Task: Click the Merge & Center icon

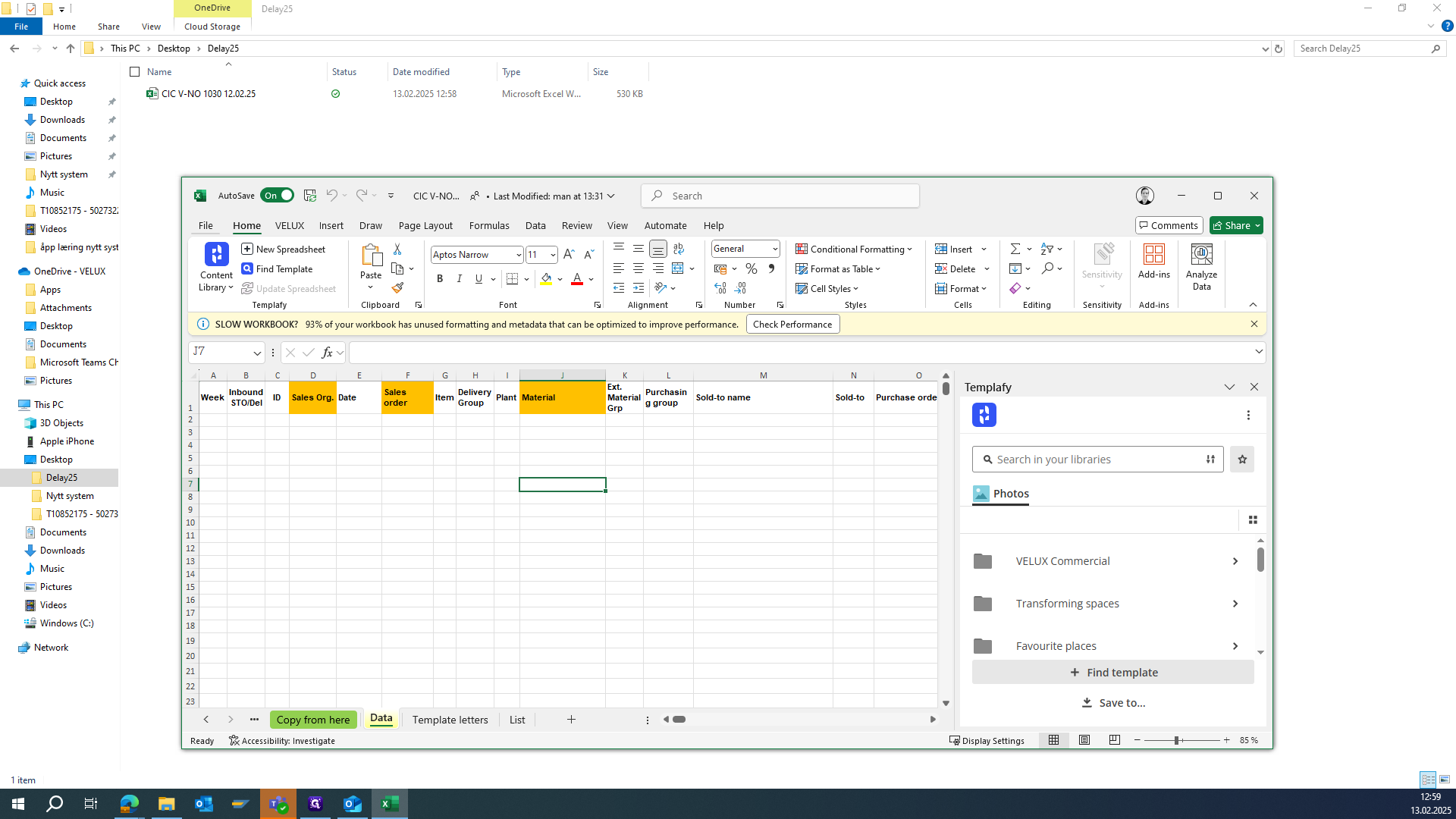Action: coord(678,268)
